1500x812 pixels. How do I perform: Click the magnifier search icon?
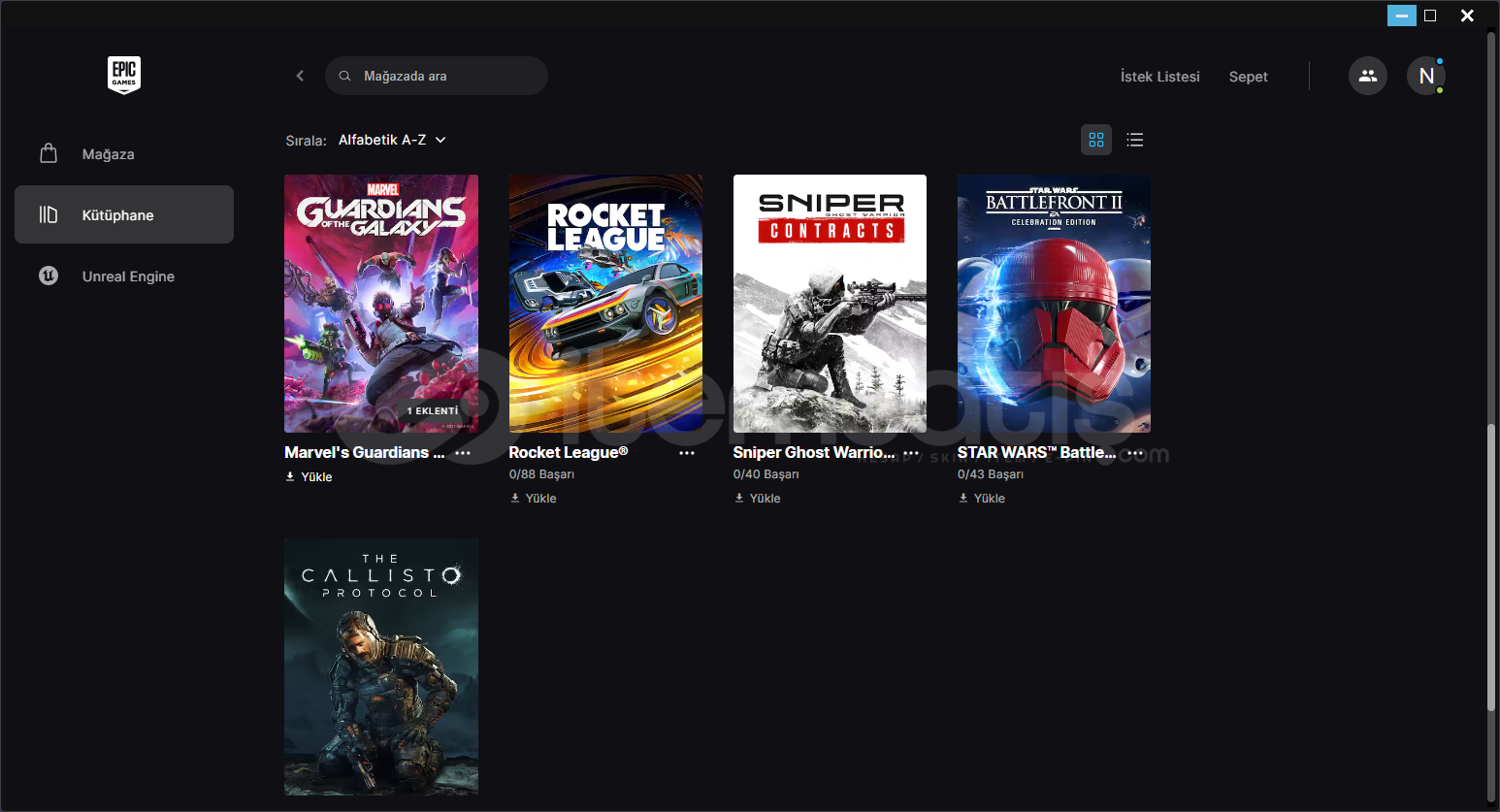click(x=344, y=76)
